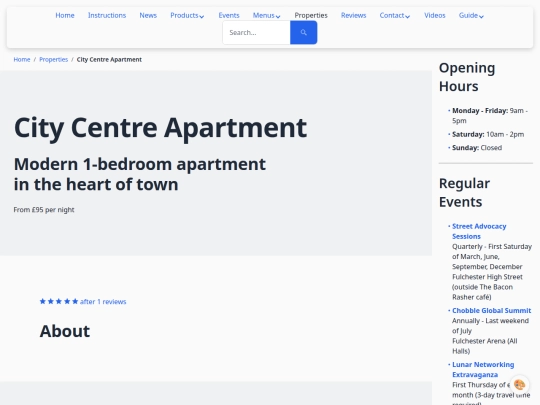Click the 'Fulchester Arena (All Halls)' text

coord(485,346)
